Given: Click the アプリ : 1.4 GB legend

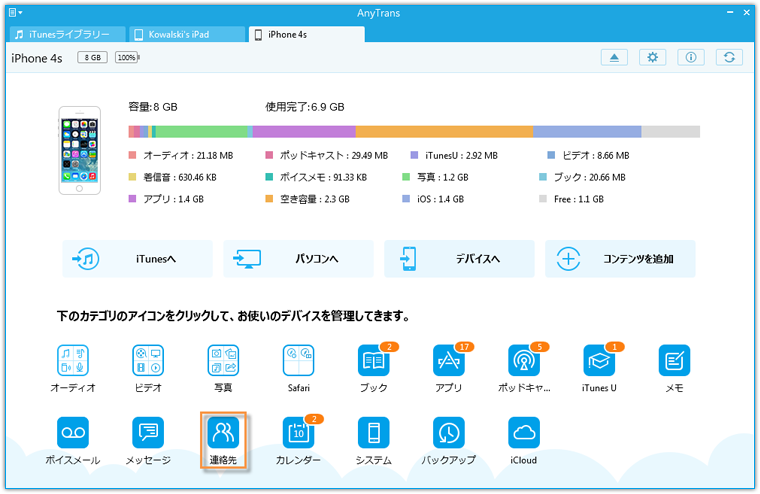Looking at the screenshot, I should click(x=166, y=199).
